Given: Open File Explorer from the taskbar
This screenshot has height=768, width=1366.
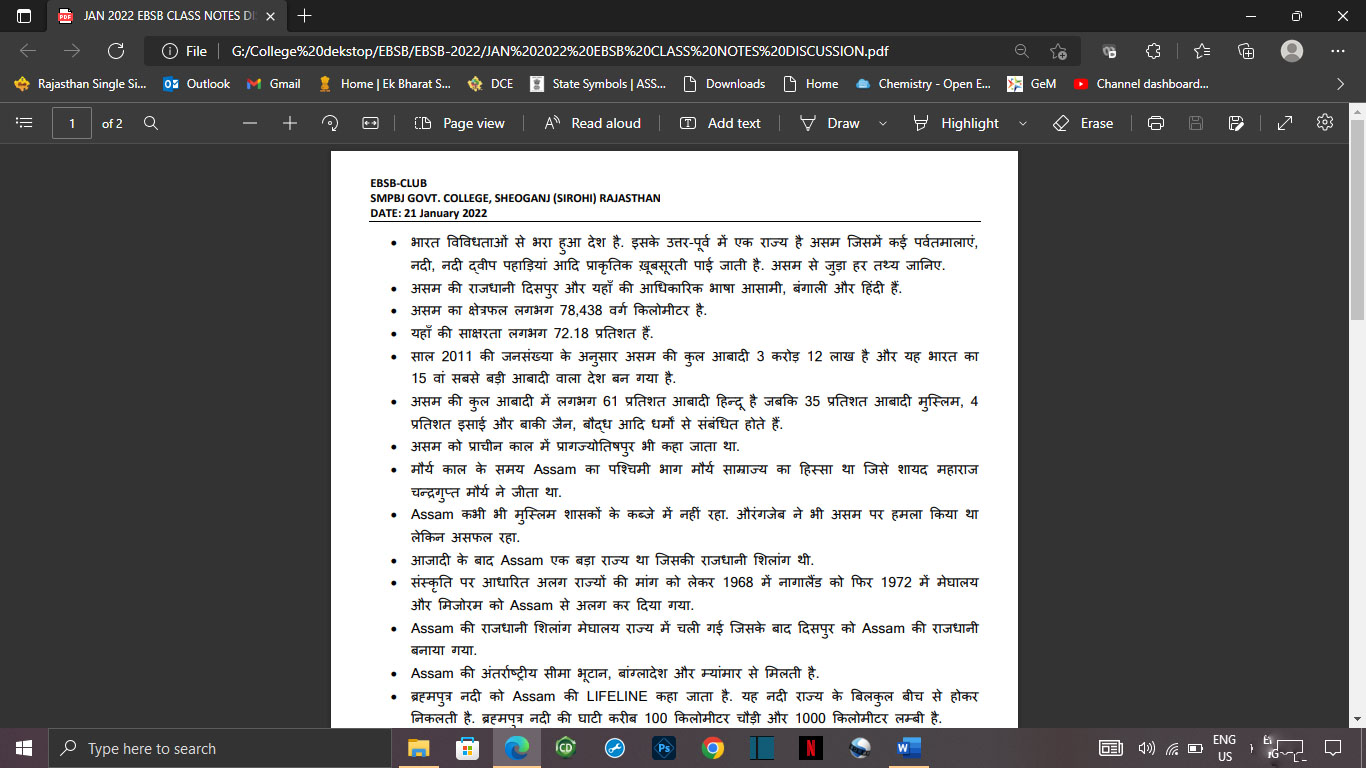Looking at the screenshot, I should tap(420, 748).
